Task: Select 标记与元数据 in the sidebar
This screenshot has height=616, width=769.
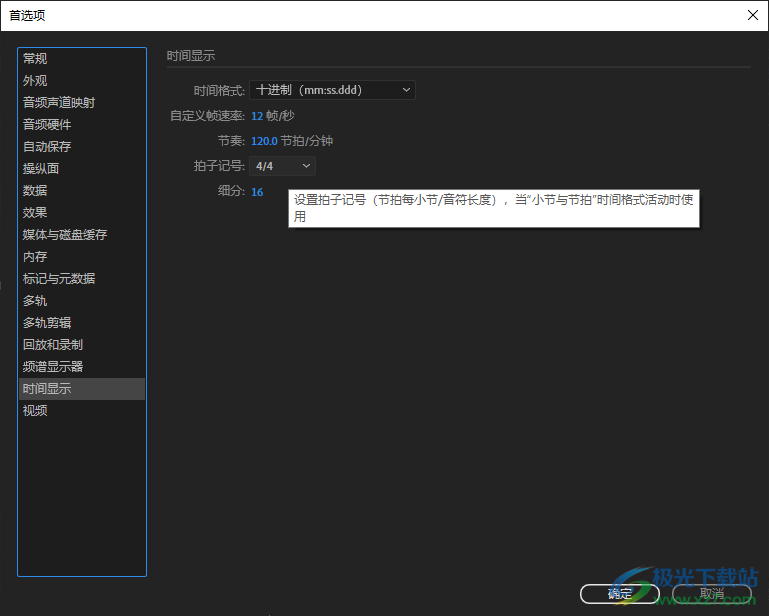Action: tap(60, 279)
